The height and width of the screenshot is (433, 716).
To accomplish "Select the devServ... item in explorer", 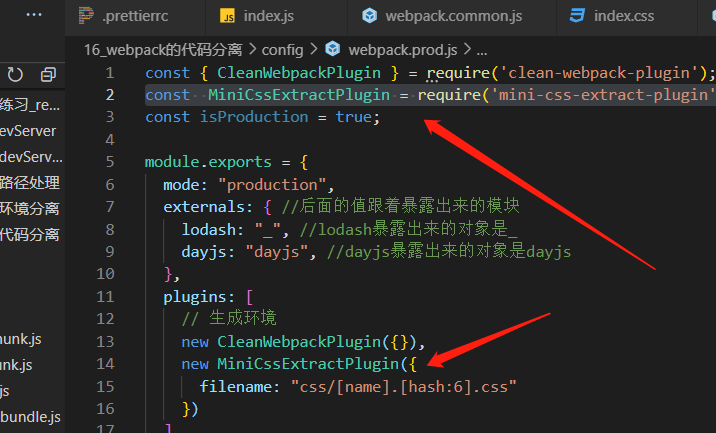I will pos(32,157).
